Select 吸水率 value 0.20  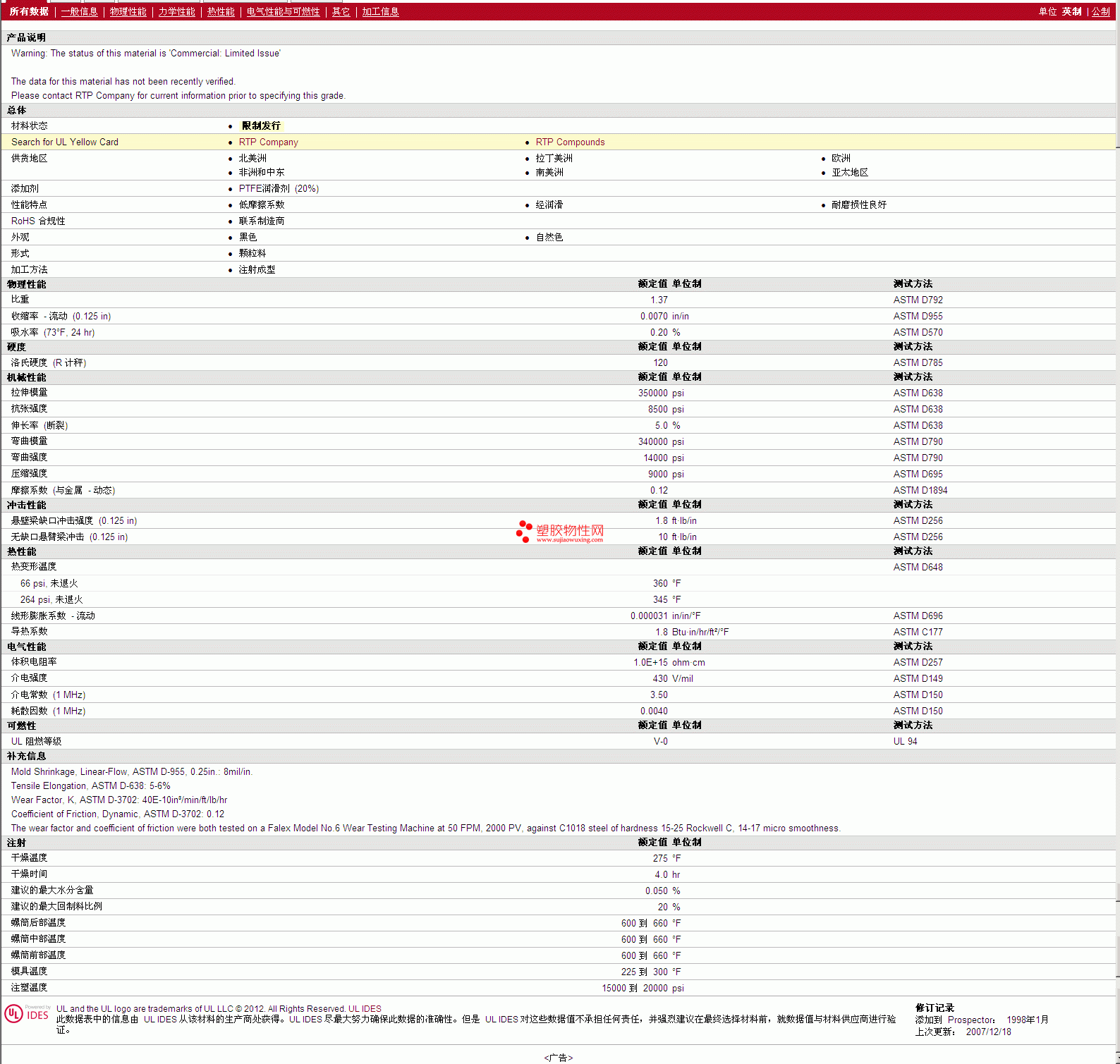pyautogui.click(x=659, y=333)
